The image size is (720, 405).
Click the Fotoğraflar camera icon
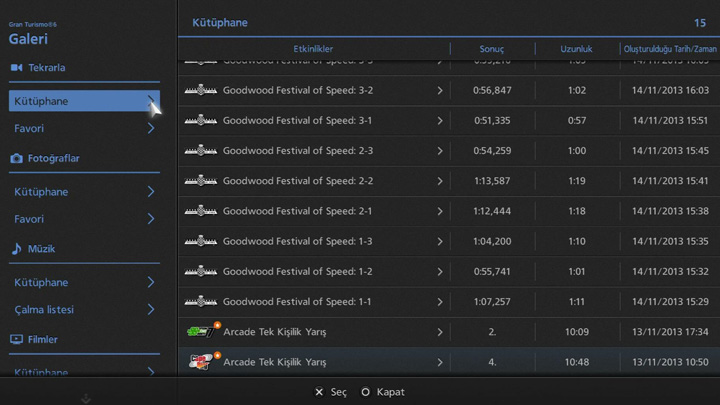tap(16, 158)
